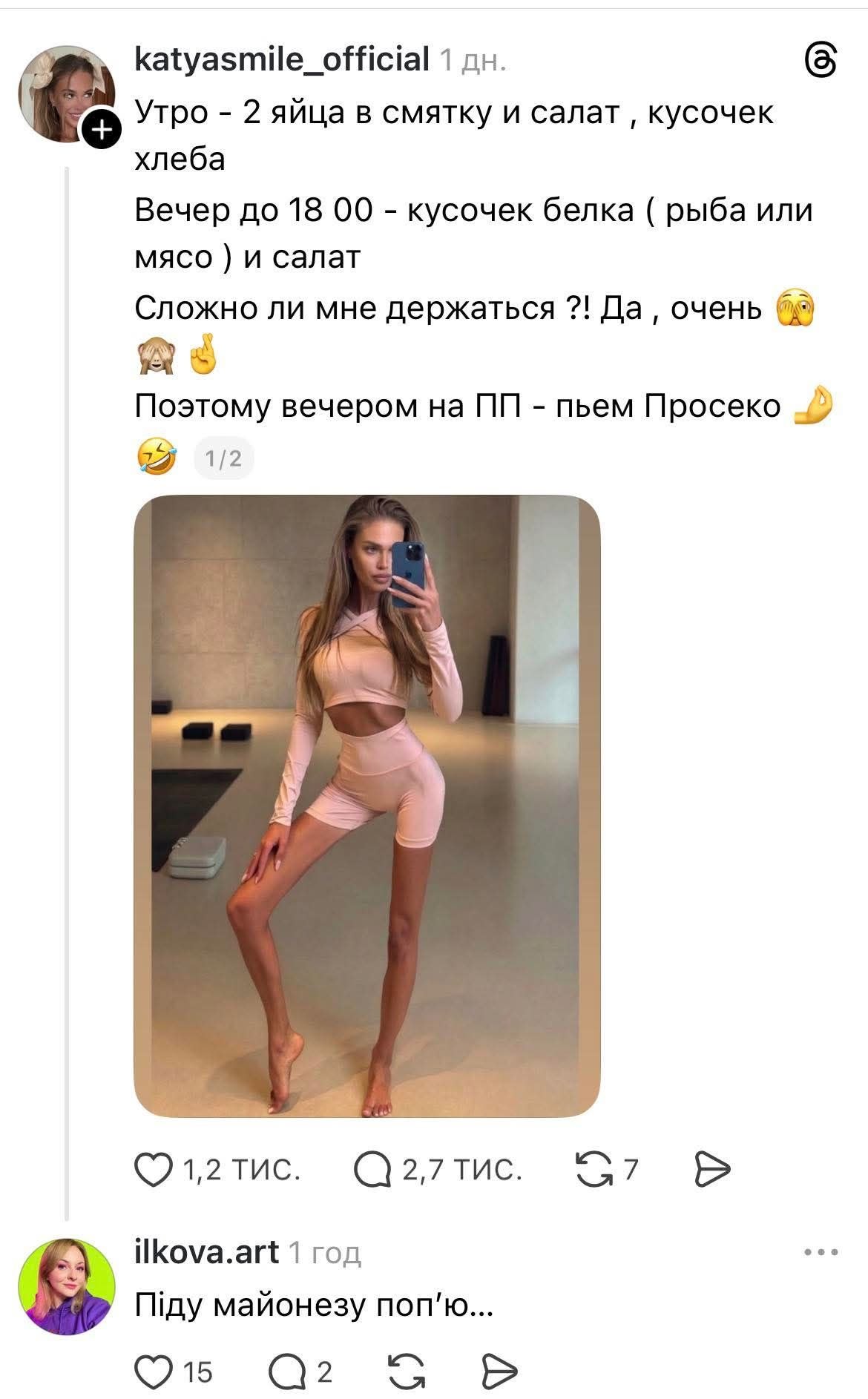The height and width of the screenshot is (1399, 868).
Task: View the 1,2 тис. likes count
Action: pos(241,1170)
